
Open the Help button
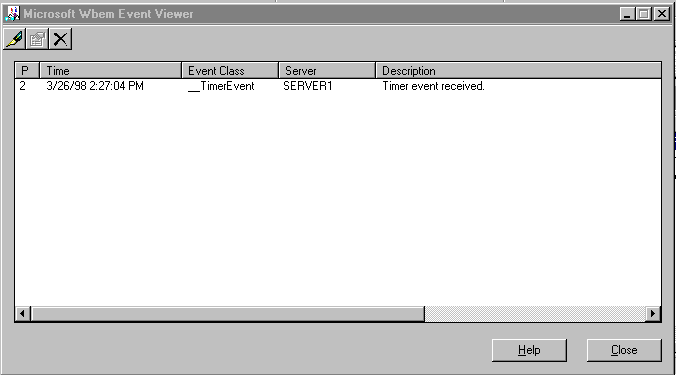coord(529,350)
